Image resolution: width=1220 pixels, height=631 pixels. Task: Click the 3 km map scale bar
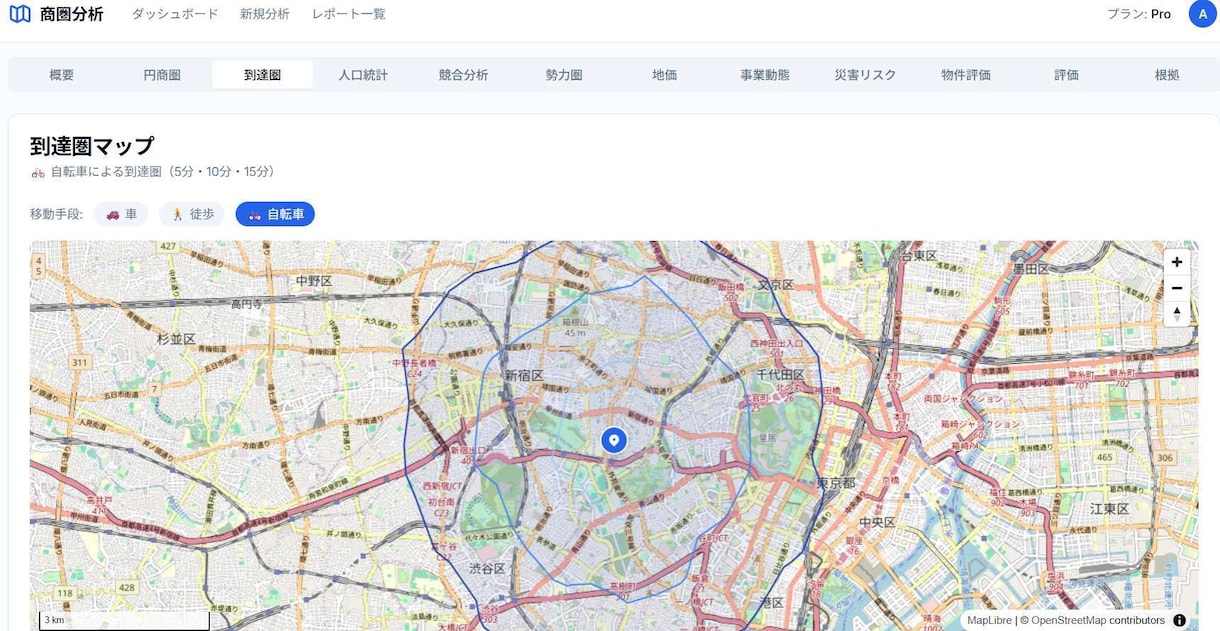tap(124, 621)
